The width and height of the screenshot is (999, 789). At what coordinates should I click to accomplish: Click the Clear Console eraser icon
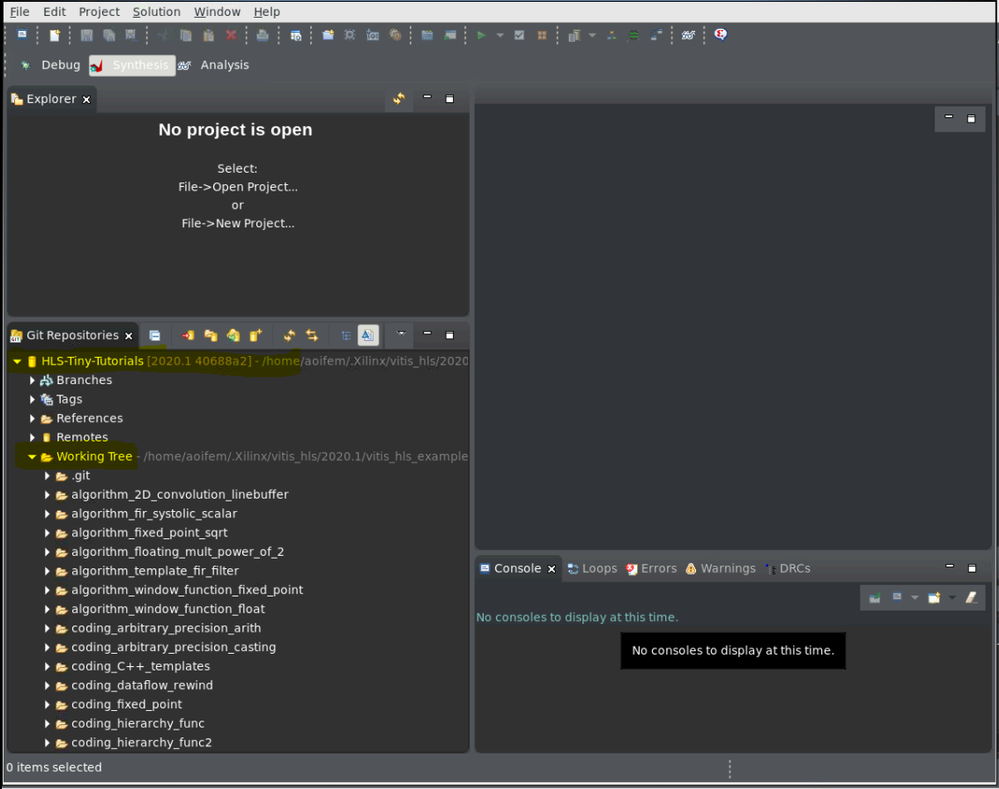970,598
